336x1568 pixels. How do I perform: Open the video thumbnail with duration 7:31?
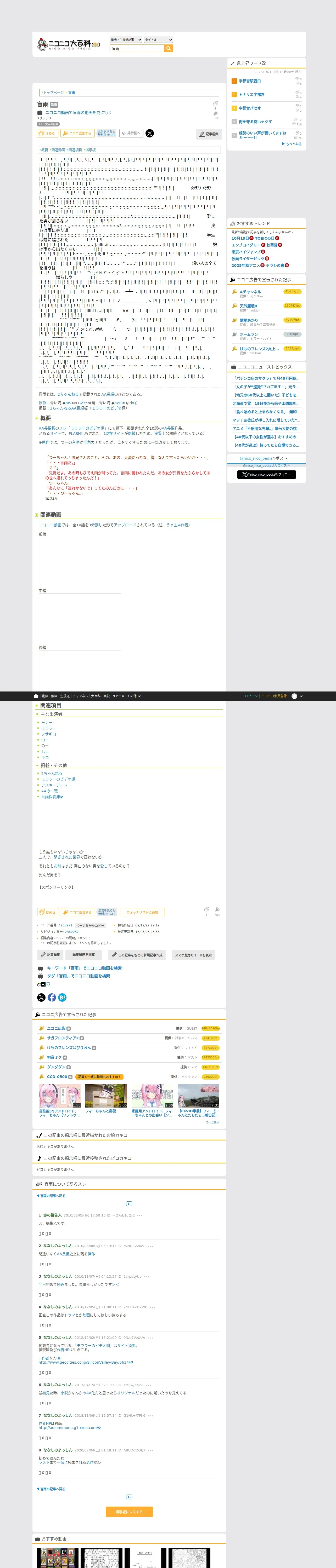pyautogui.click(x=198, y=1096)
